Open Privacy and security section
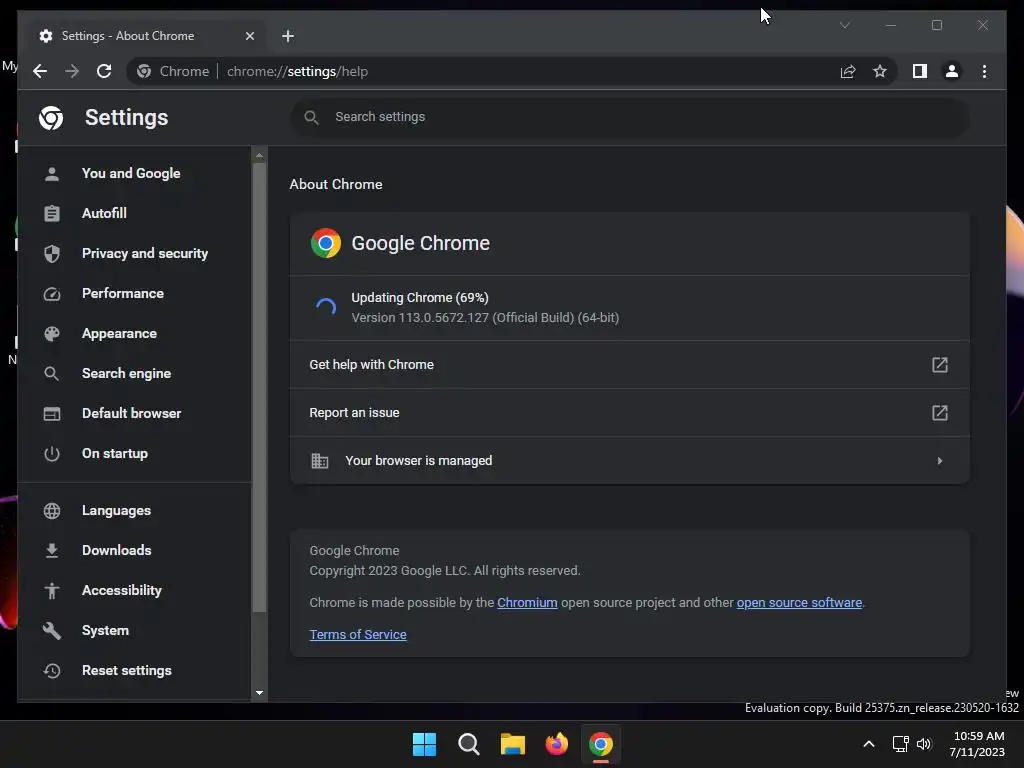This screenshot has width=1024, height=768. click(134, 253)
